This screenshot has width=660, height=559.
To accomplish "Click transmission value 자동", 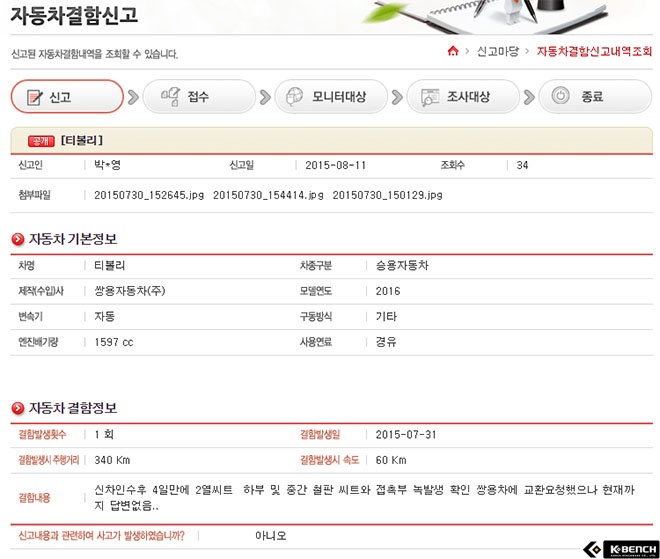I will click(x=104, y=317).
